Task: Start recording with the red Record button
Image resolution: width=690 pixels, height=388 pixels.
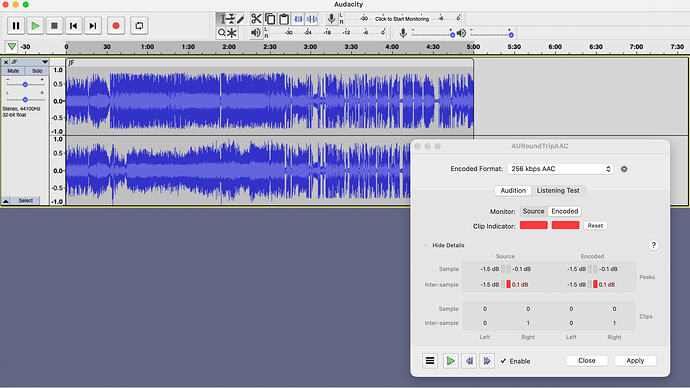Action: (x=116, y=26)
